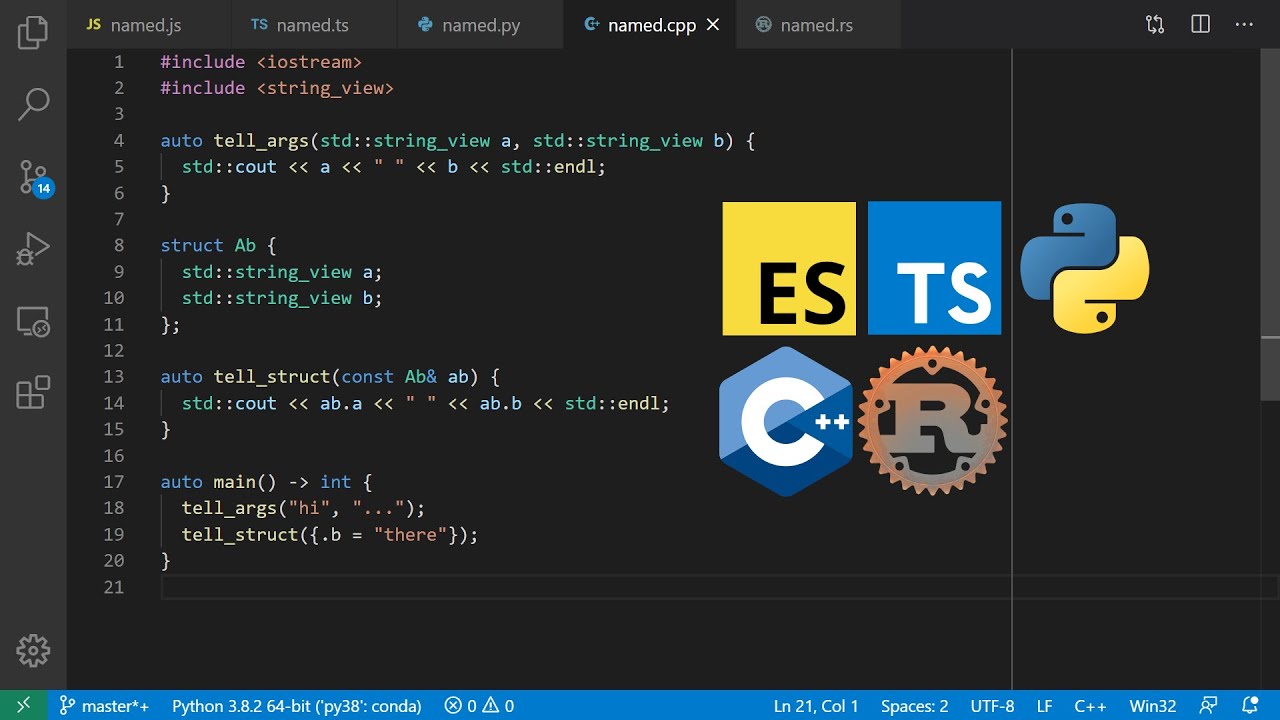Image resolution: width=1280 pixels, height=720 pixels.
Task: Click line number 14 in the gutter
Action: 113,403
